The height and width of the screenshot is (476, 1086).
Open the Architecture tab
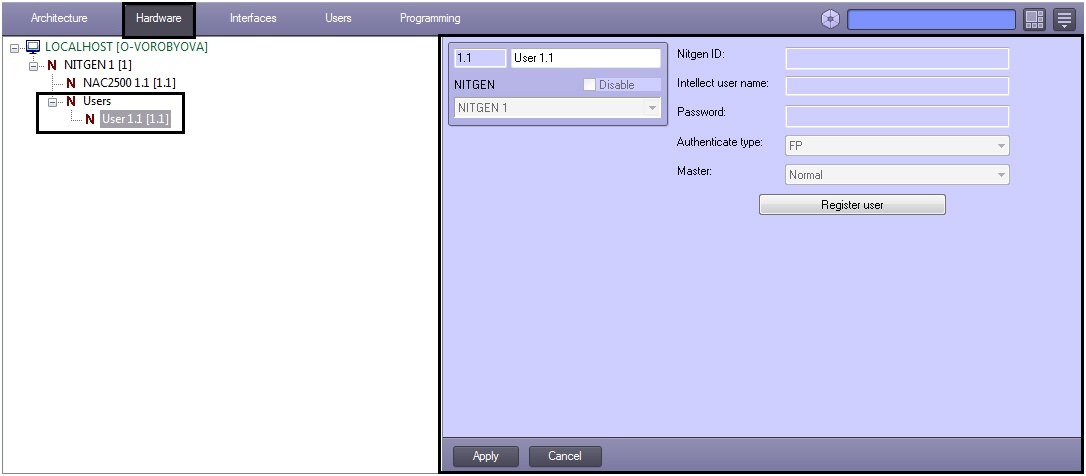pyautogui.click(x=59, y=18)
